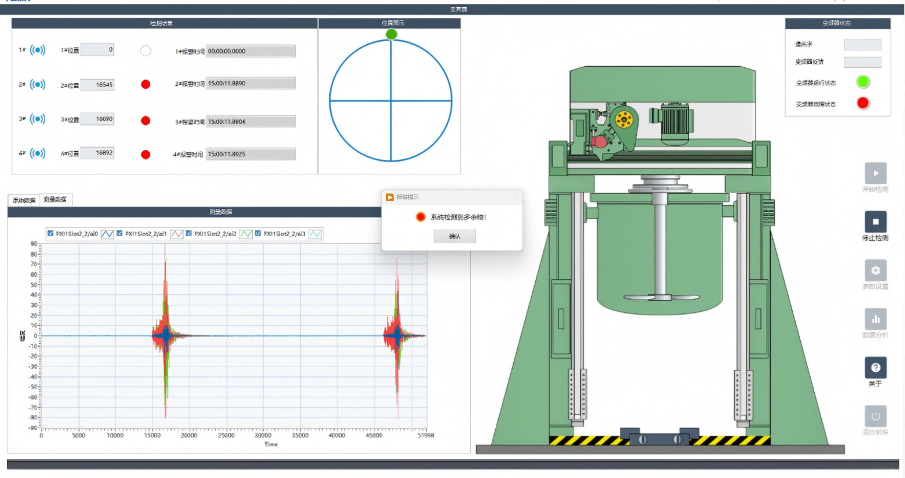Click the 2# position field showing 16545

click(97, 85)
